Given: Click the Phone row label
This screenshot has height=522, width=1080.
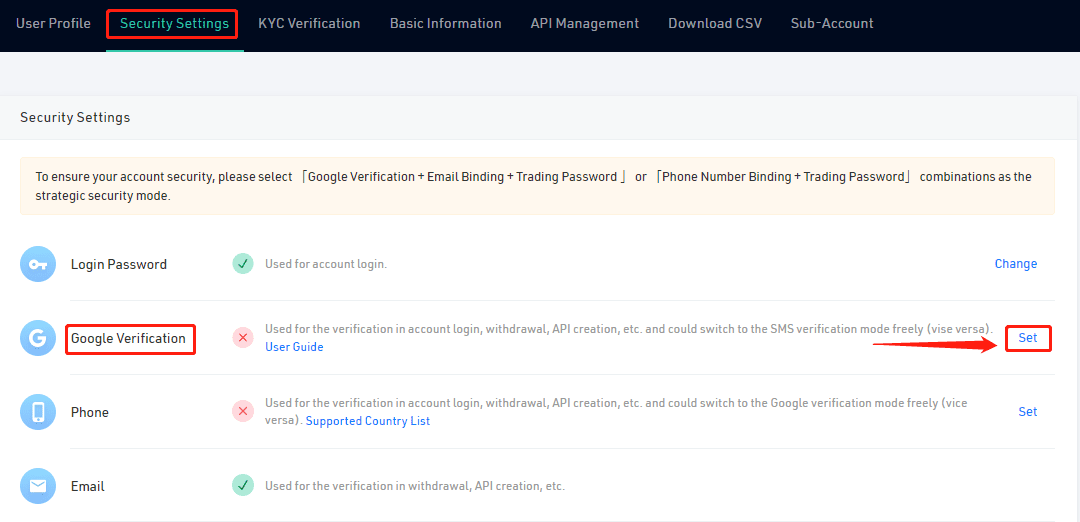Looking at the screenshot, I should click(90, 413).
